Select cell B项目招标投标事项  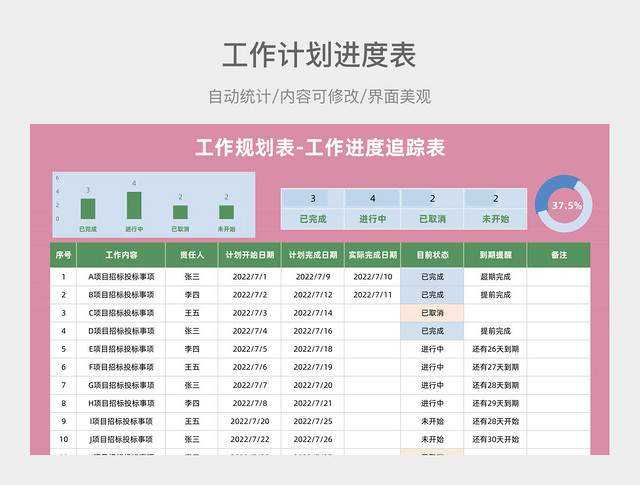(x=121, y=295)
